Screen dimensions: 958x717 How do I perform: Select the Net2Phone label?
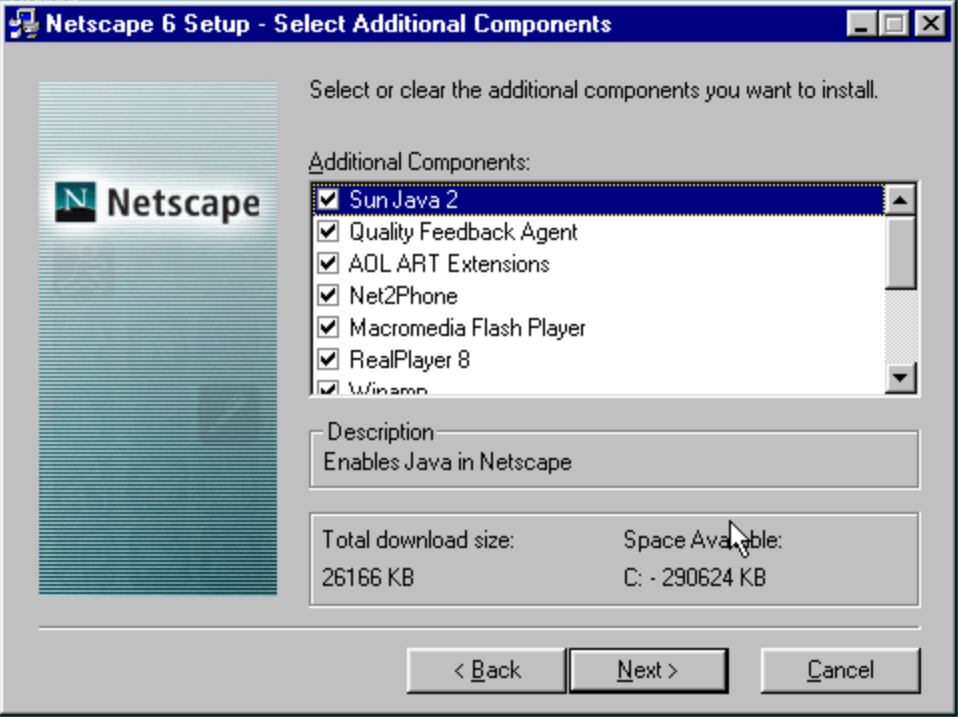[403, 296]
